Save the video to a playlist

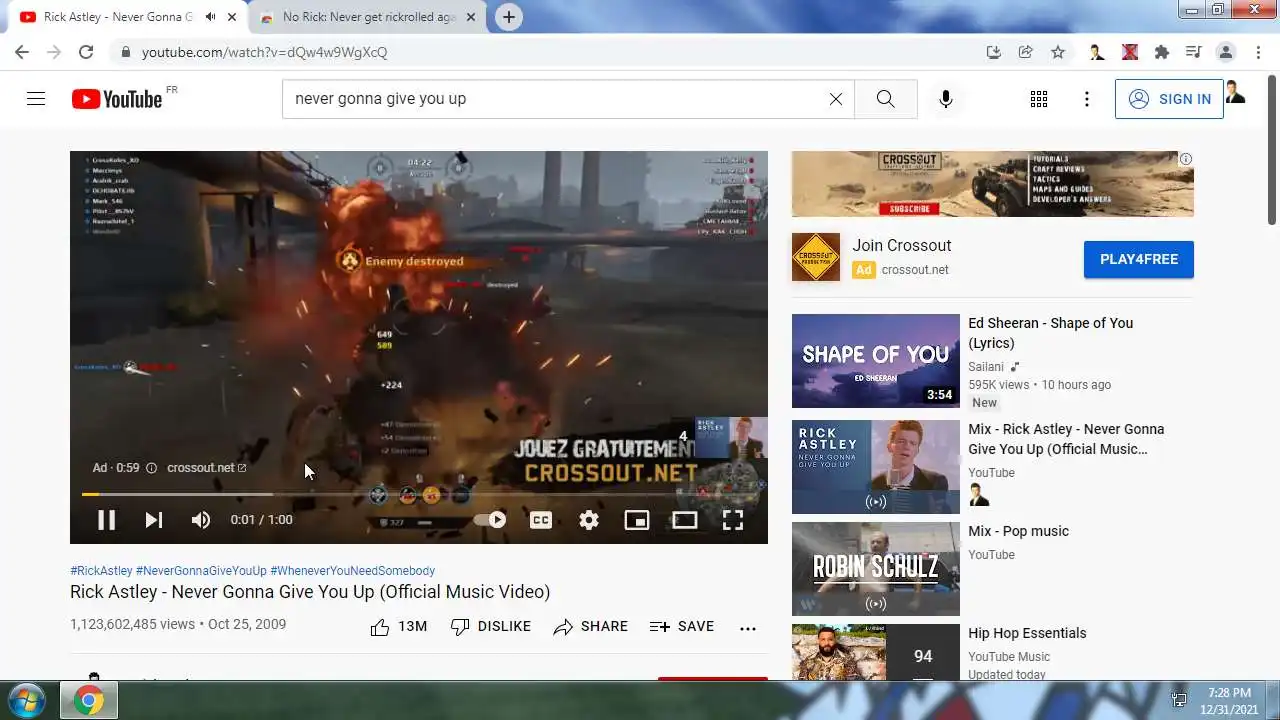click(x=682, y=627)
